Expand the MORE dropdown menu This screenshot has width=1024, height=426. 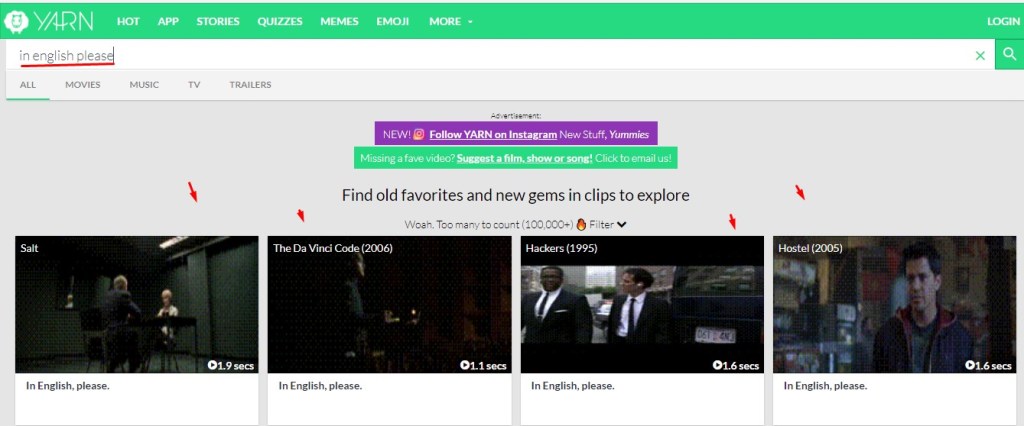(x=451, y=21)
